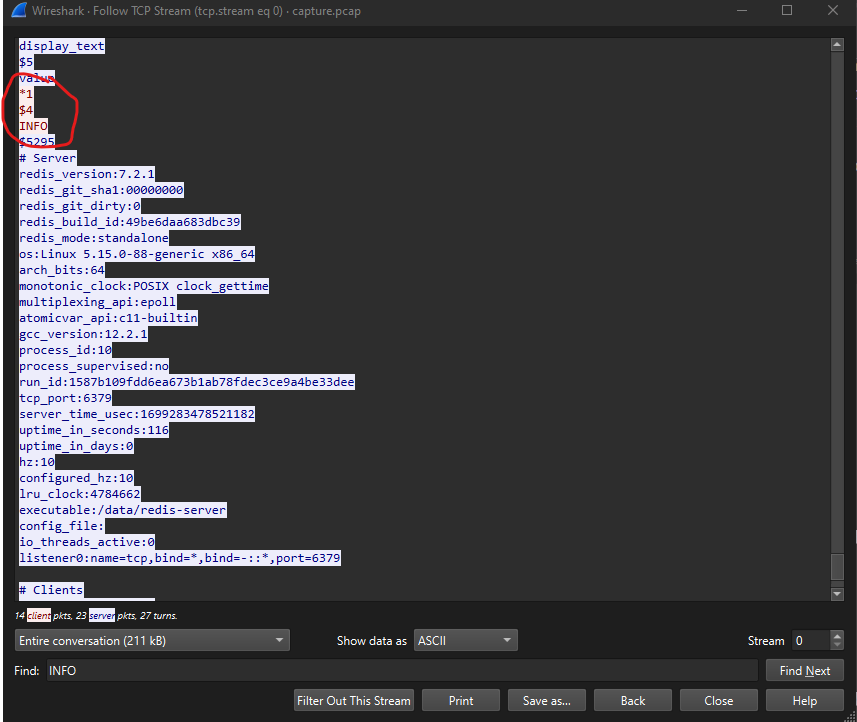Click the red client legend label

click(x=39, y=615)
